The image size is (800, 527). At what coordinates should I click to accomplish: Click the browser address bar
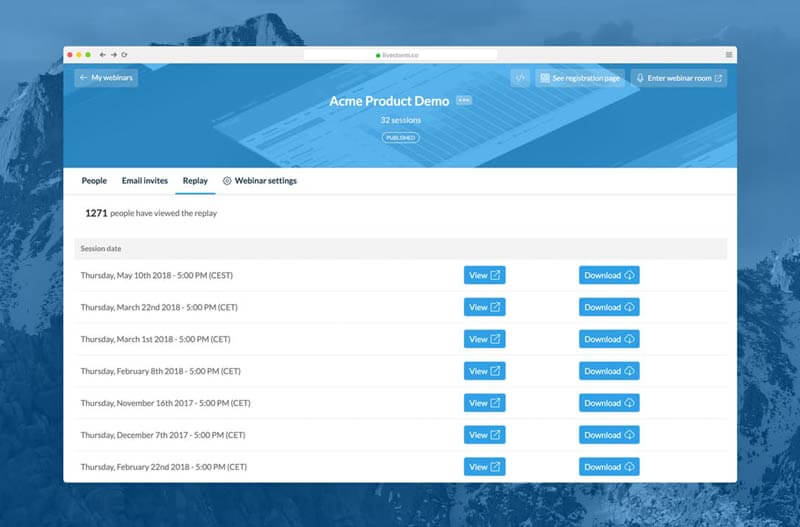click(400, 54)
